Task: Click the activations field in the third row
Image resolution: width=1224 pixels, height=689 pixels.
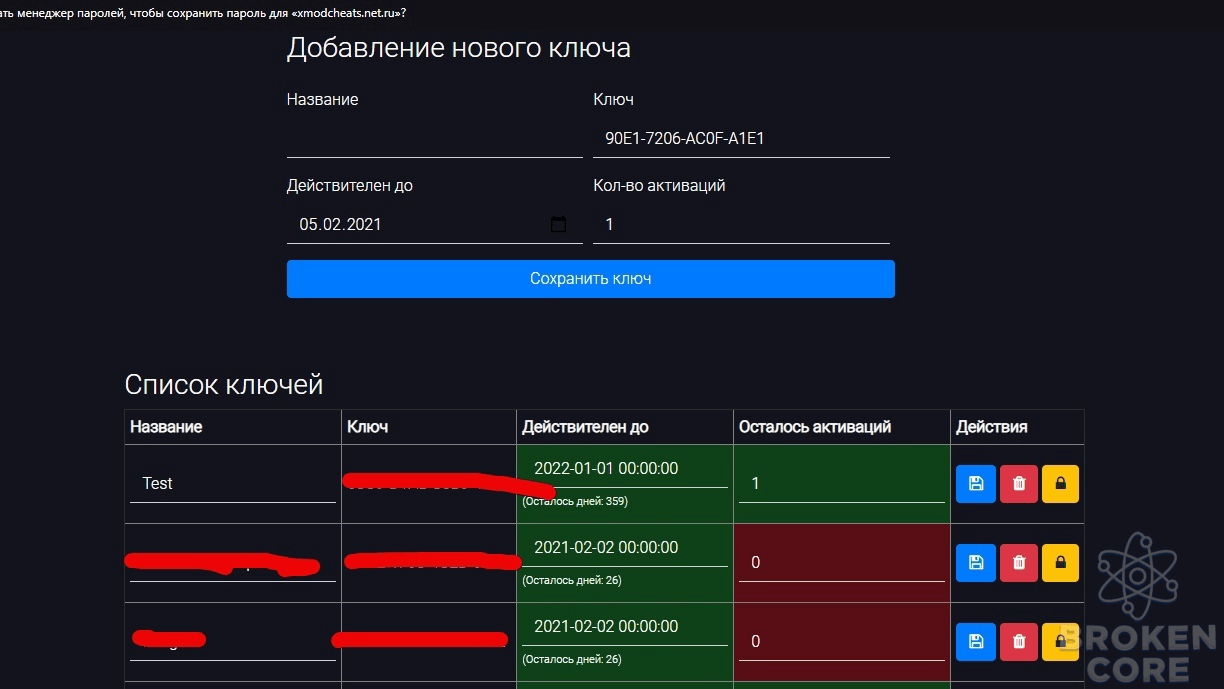Action: (842, 641)
